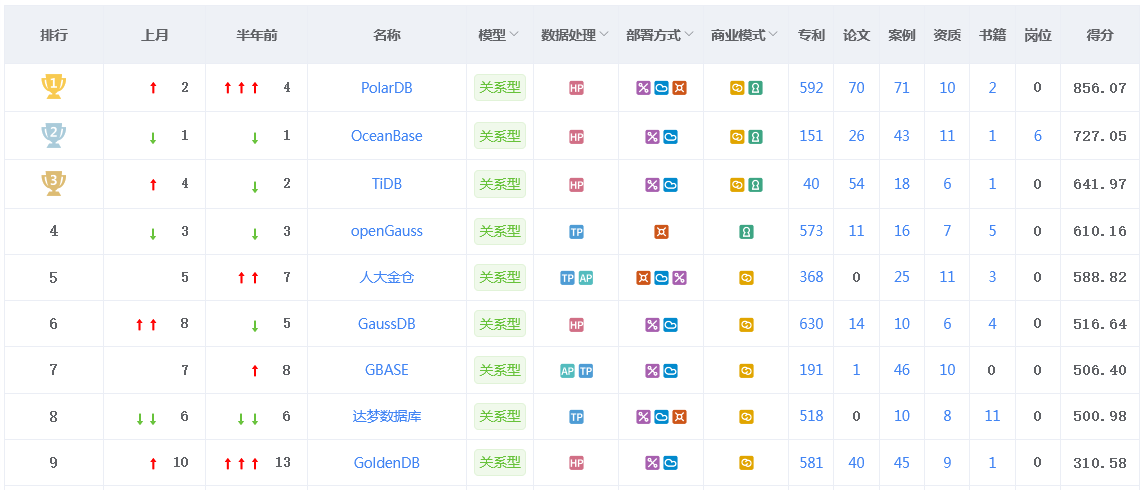This screenshot has height=490, width=1144.
Task: Click the blue cloud icon in the GoldenDB row
Action: pos(670,463)
